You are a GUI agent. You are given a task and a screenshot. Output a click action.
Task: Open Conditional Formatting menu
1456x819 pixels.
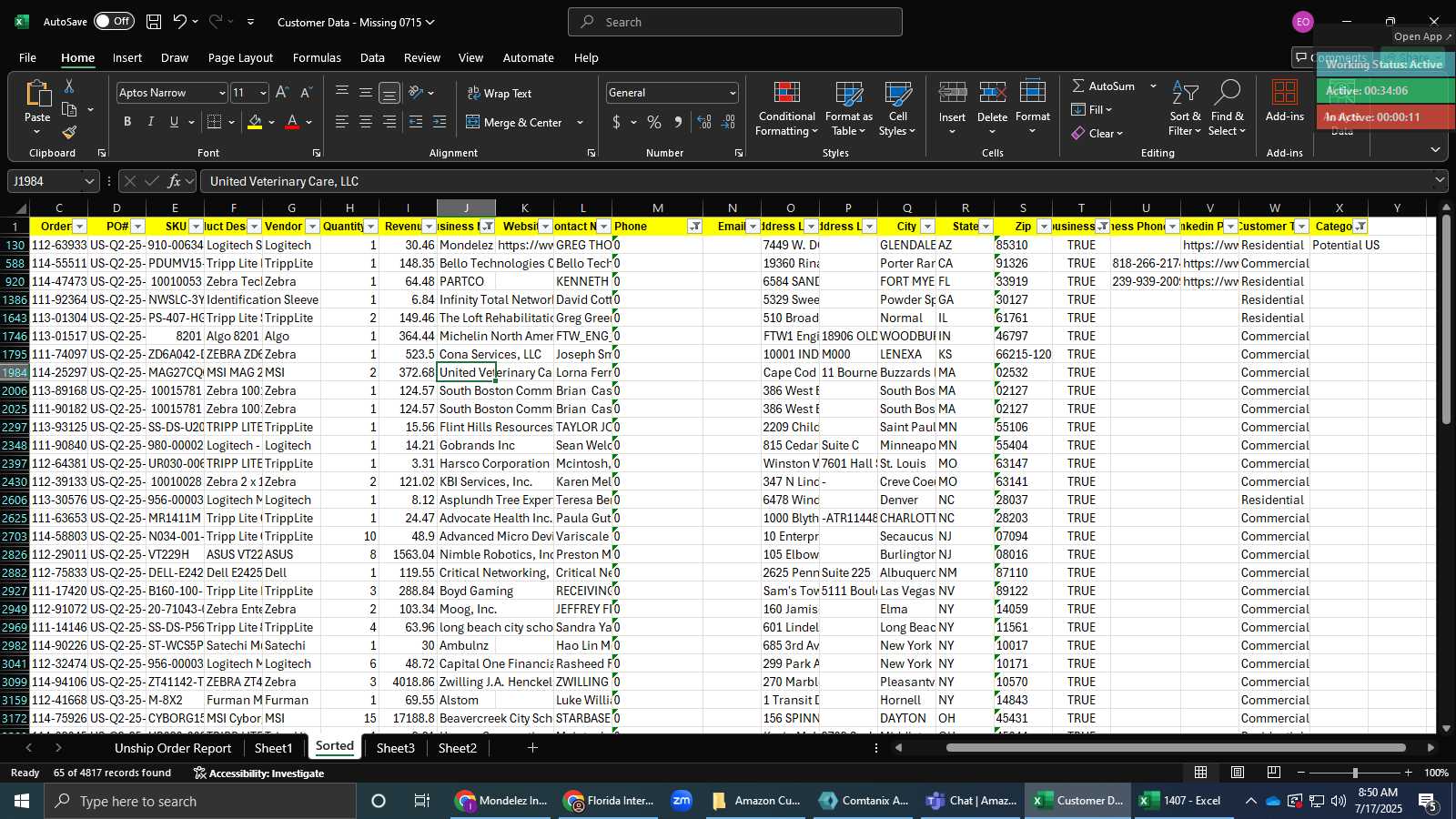coord(787,109)
